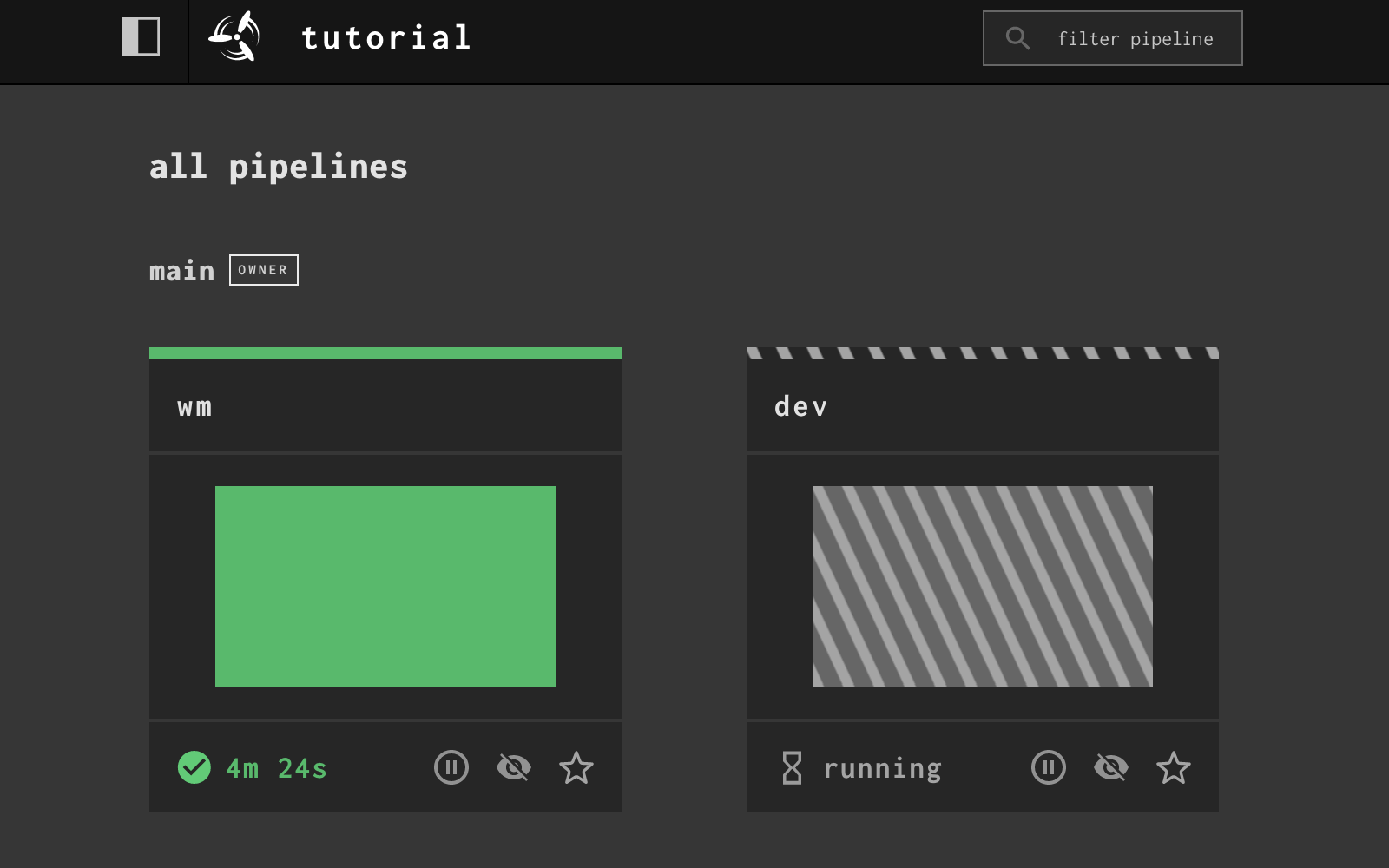The width and height of the screenshot is (1389, 868).
Task: Hide the wm pipeline using the eye icon
Action: click(x=514, y=767)
